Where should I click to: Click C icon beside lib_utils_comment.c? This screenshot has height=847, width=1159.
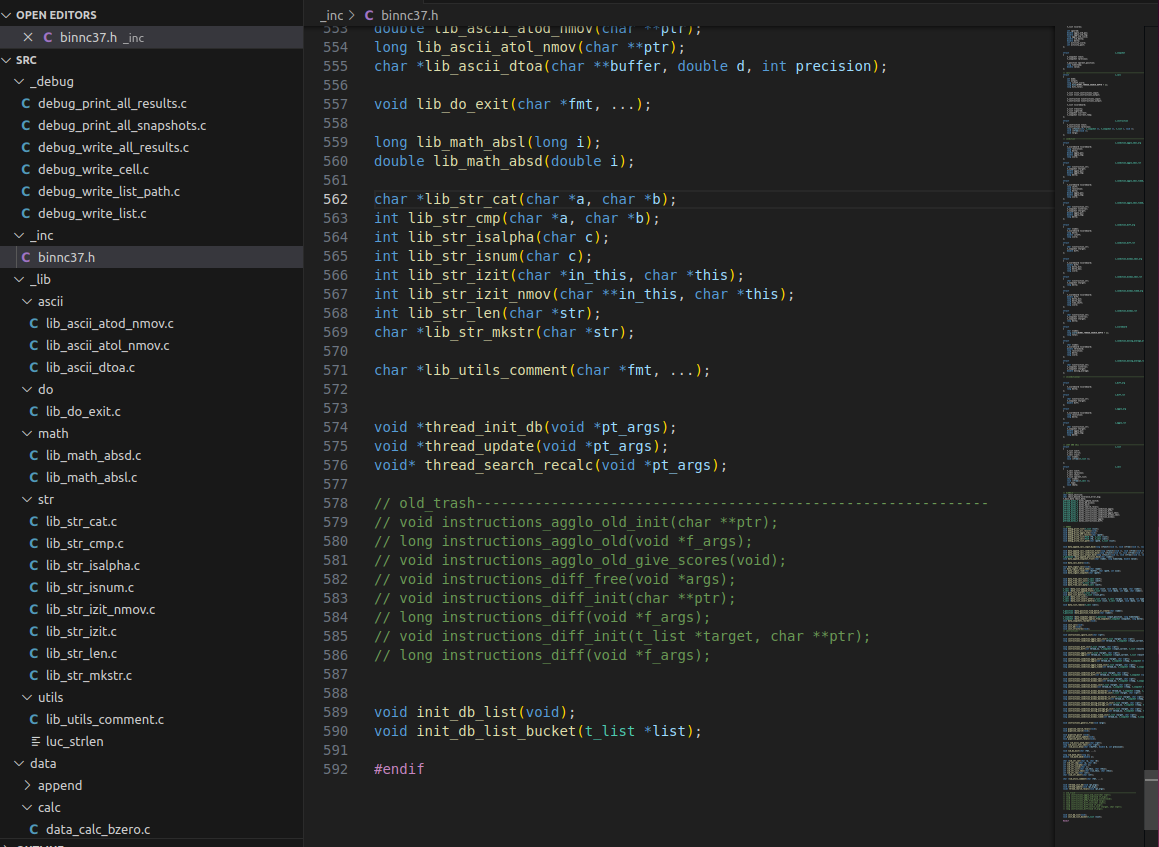tap(34, 719)
